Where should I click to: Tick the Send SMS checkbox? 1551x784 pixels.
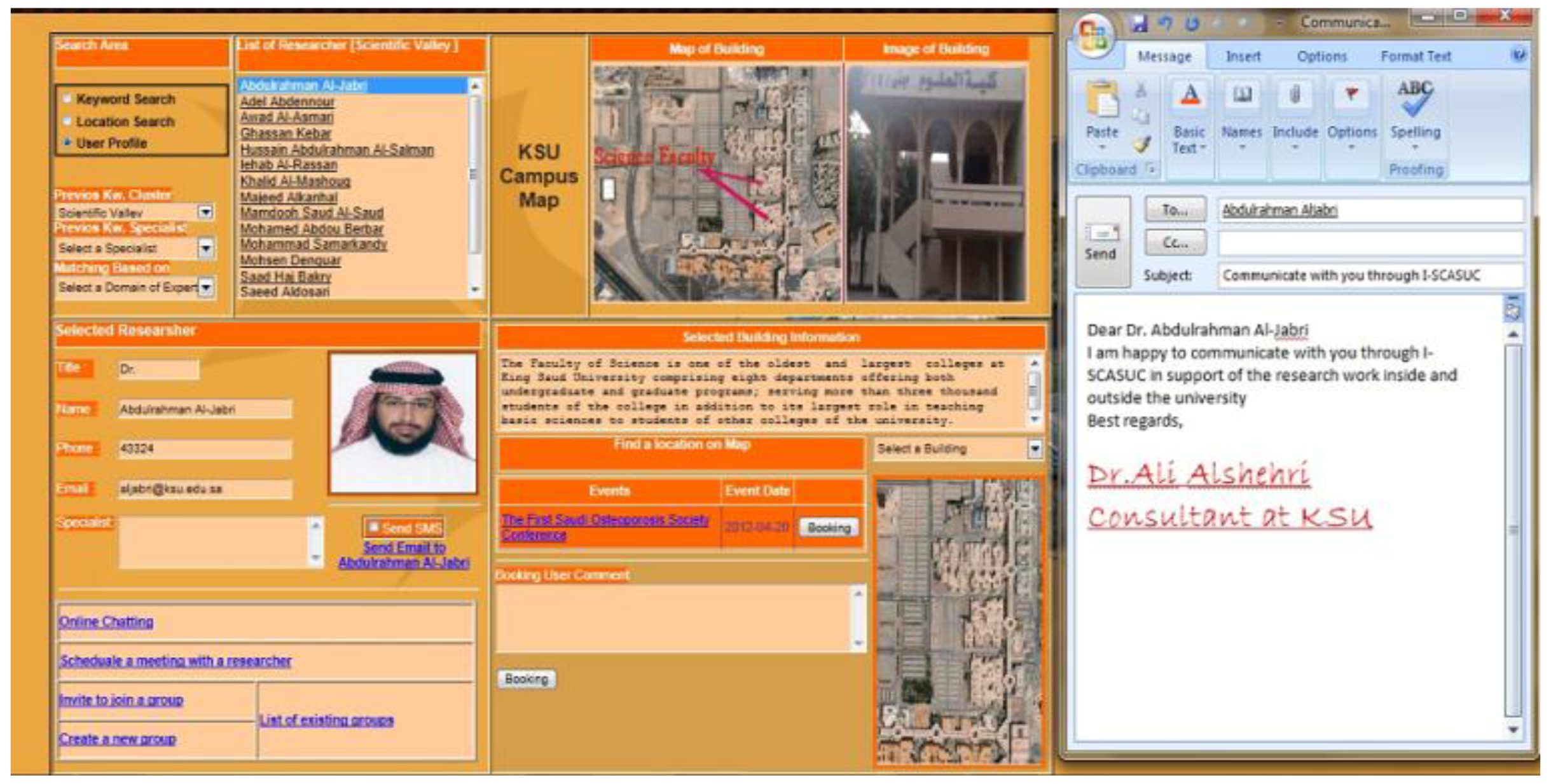click(x=374, y=526)
